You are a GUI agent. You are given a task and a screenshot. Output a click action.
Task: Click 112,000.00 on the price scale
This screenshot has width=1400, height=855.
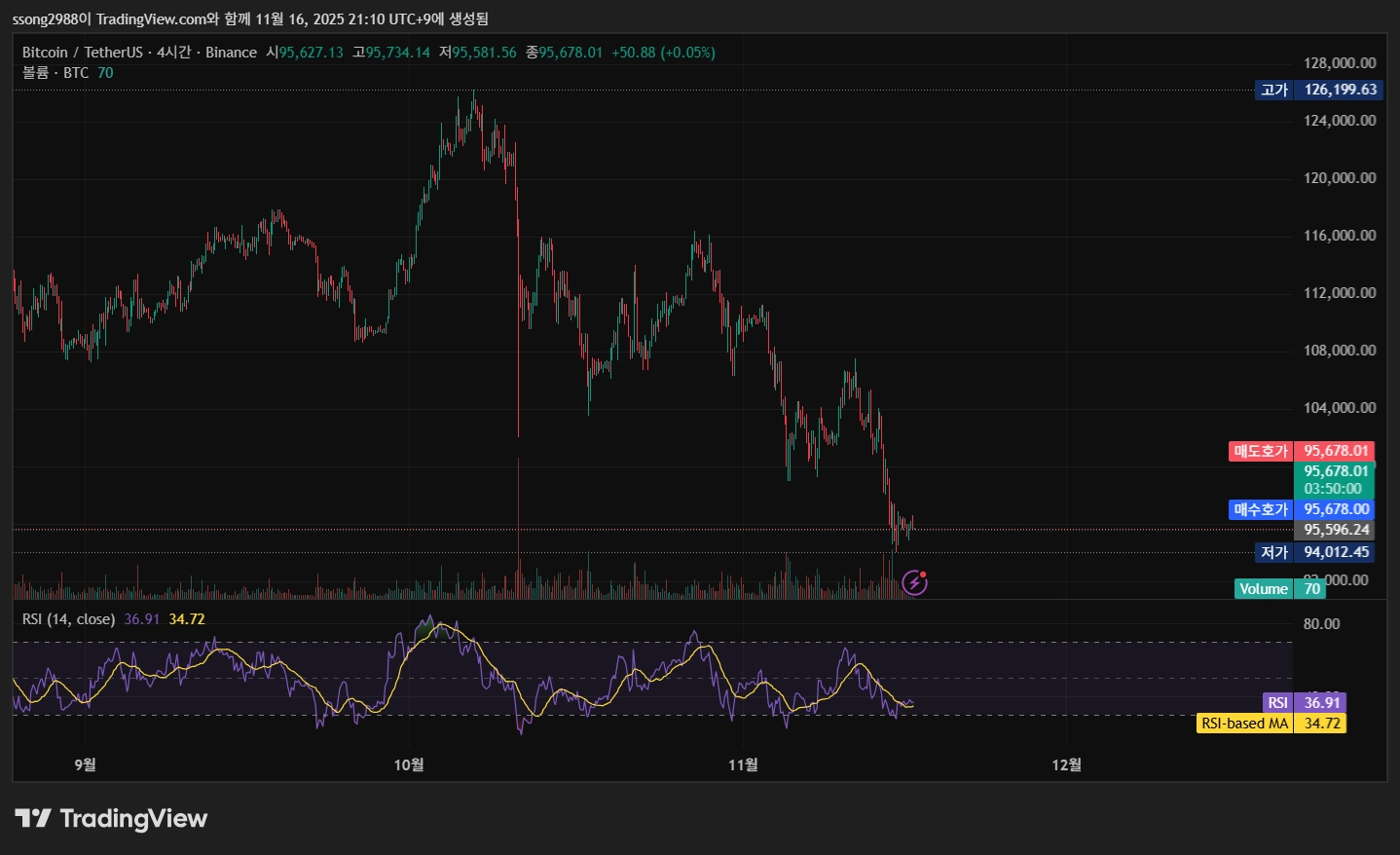tap(1340, 293)
